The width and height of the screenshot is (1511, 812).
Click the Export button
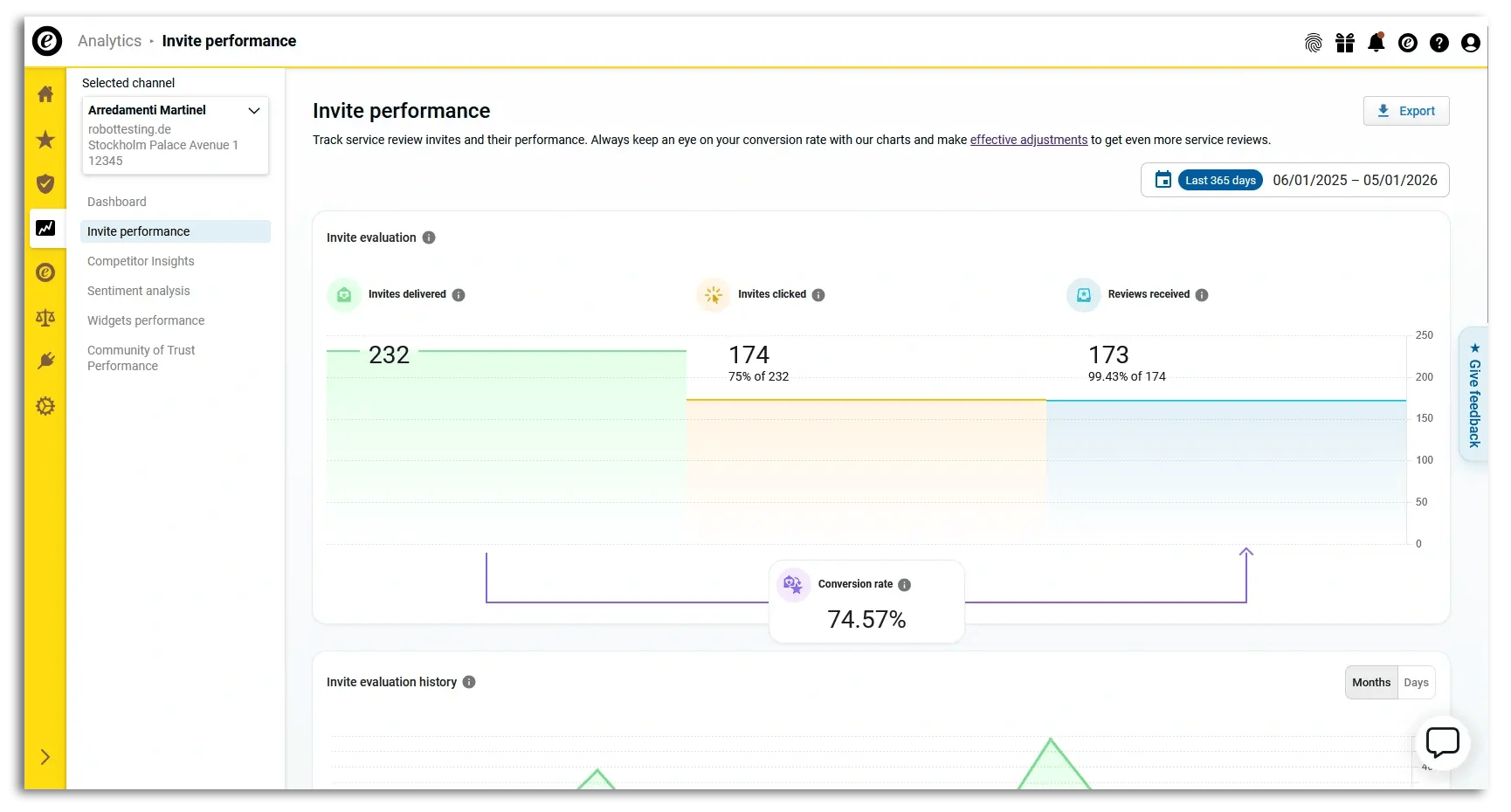point(1406,111)
